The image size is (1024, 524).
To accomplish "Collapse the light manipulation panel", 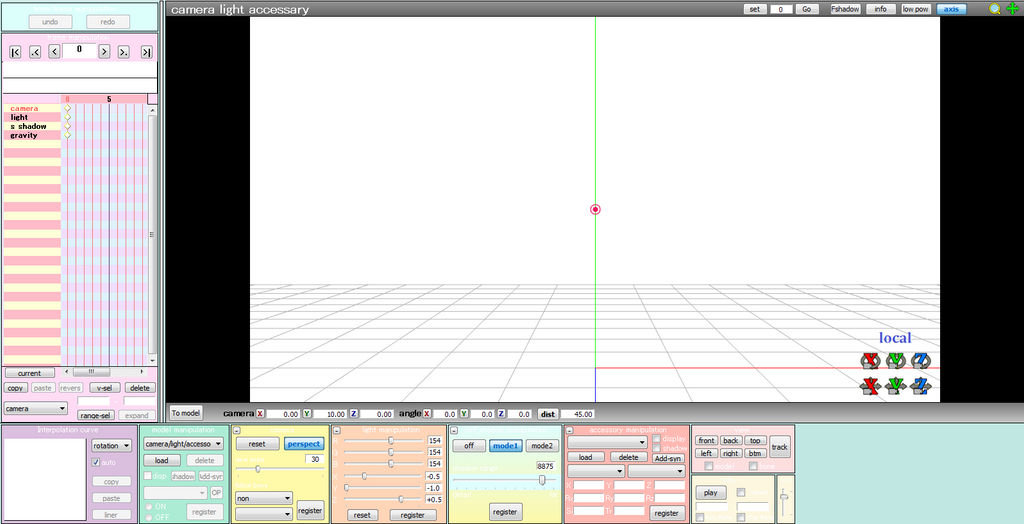I will [x=336, y=430].
